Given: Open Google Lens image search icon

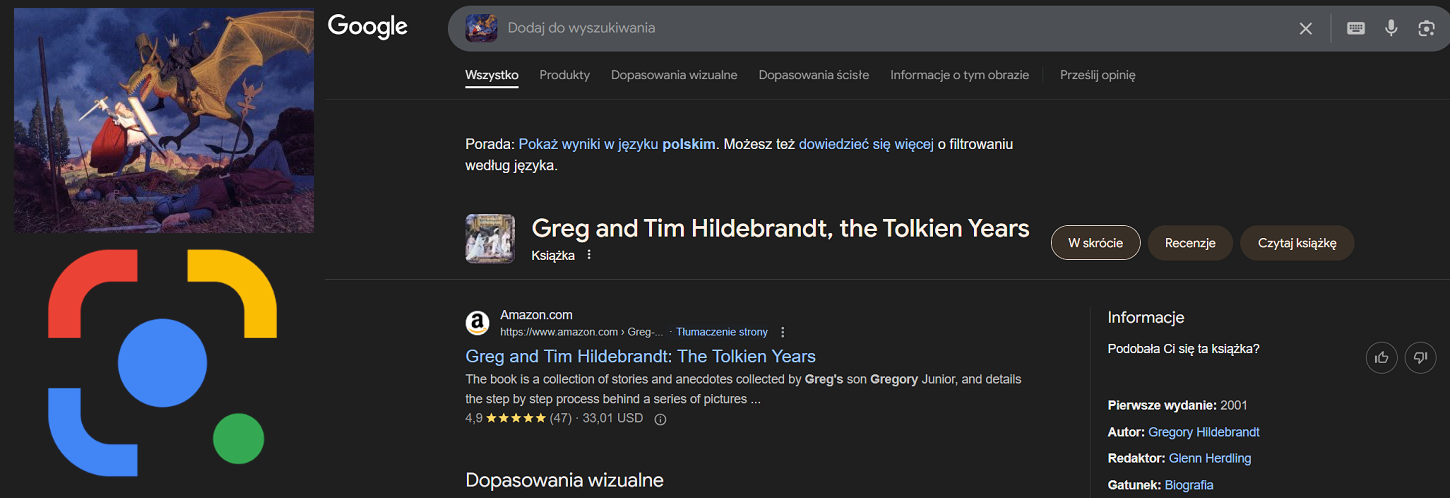Looking at the screenshot, I should tap(1426, 28).
